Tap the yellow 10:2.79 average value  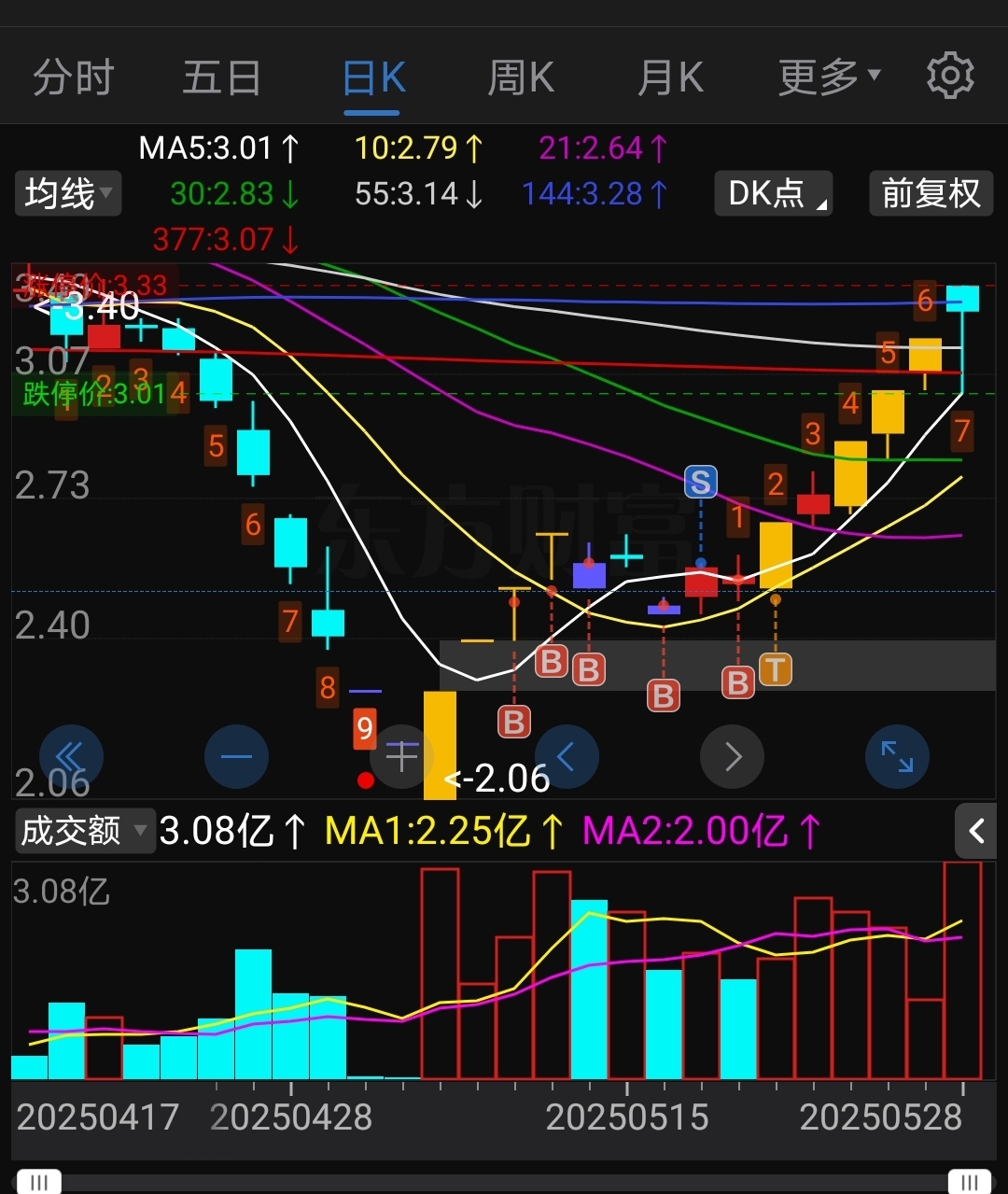pos(419,147)
